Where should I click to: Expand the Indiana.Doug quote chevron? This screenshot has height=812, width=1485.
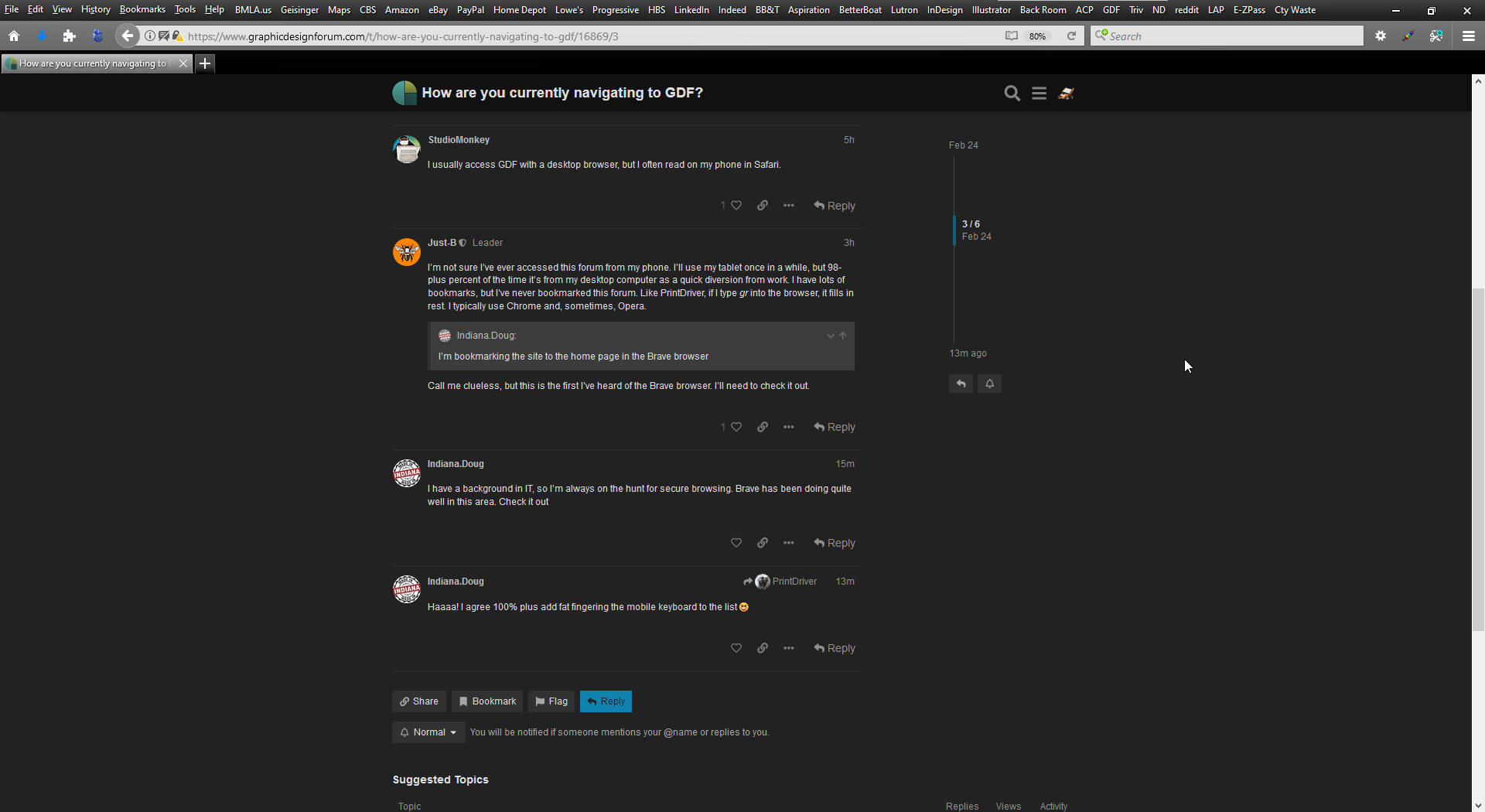pyautogui.click(x=830, y=336)
